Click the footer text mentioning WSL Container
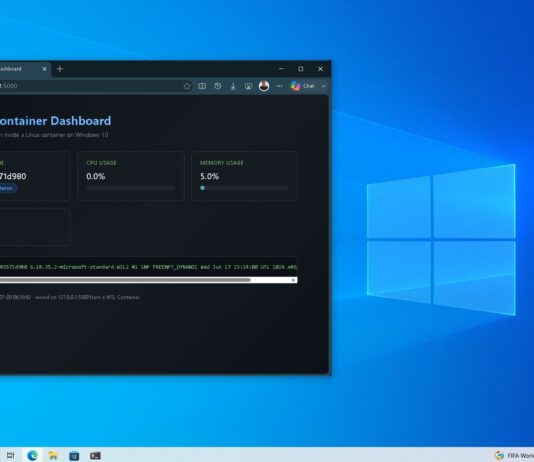This screenshot has height=462, width=534. (x=70, y=297)
